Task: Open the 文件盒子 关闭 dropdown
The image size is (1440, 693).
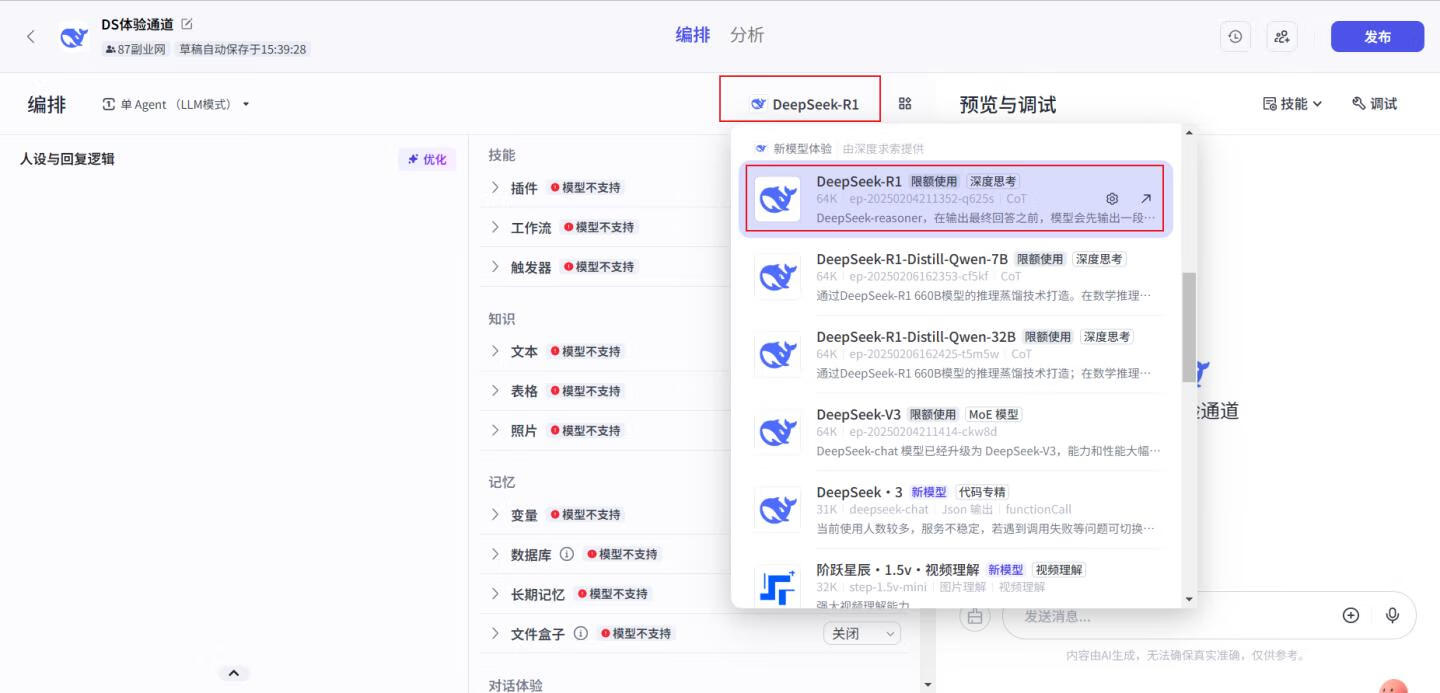Action: click(862, 633)
